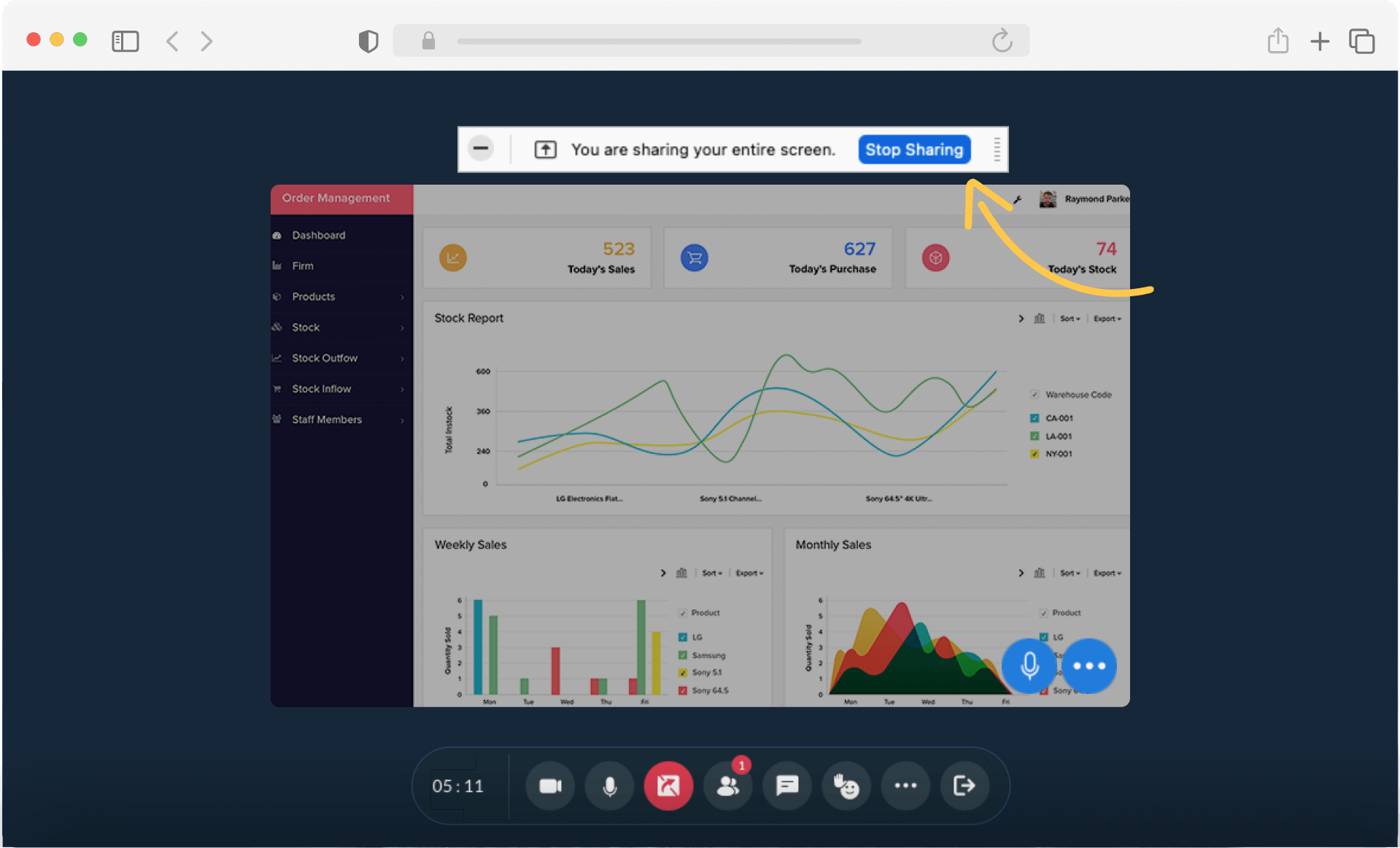Reload the page
Viewport: 1400px width, 848px height.
pos(1002,41)
